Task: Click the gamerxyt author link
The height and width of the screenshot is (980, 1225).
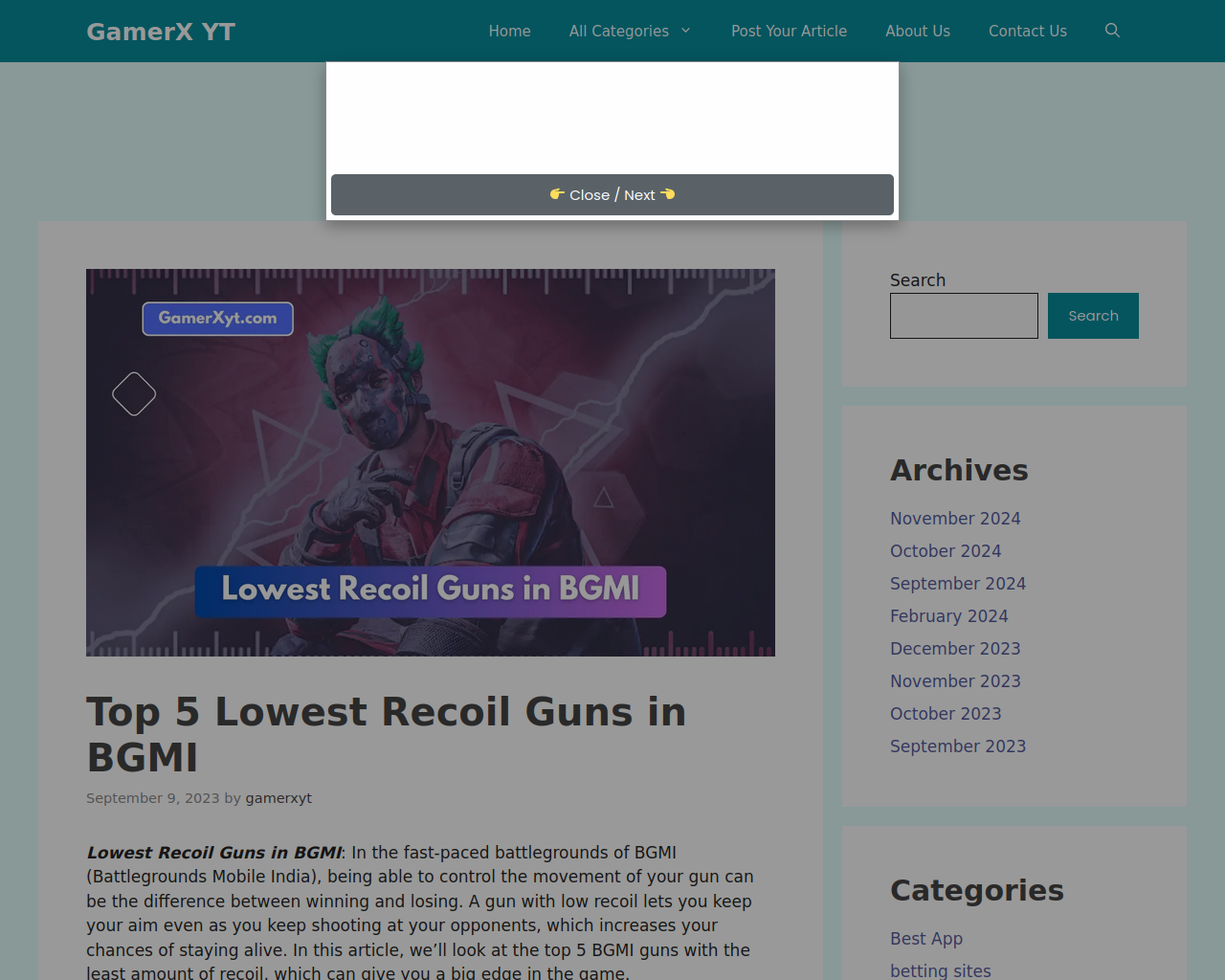Action: coord(278,798)
